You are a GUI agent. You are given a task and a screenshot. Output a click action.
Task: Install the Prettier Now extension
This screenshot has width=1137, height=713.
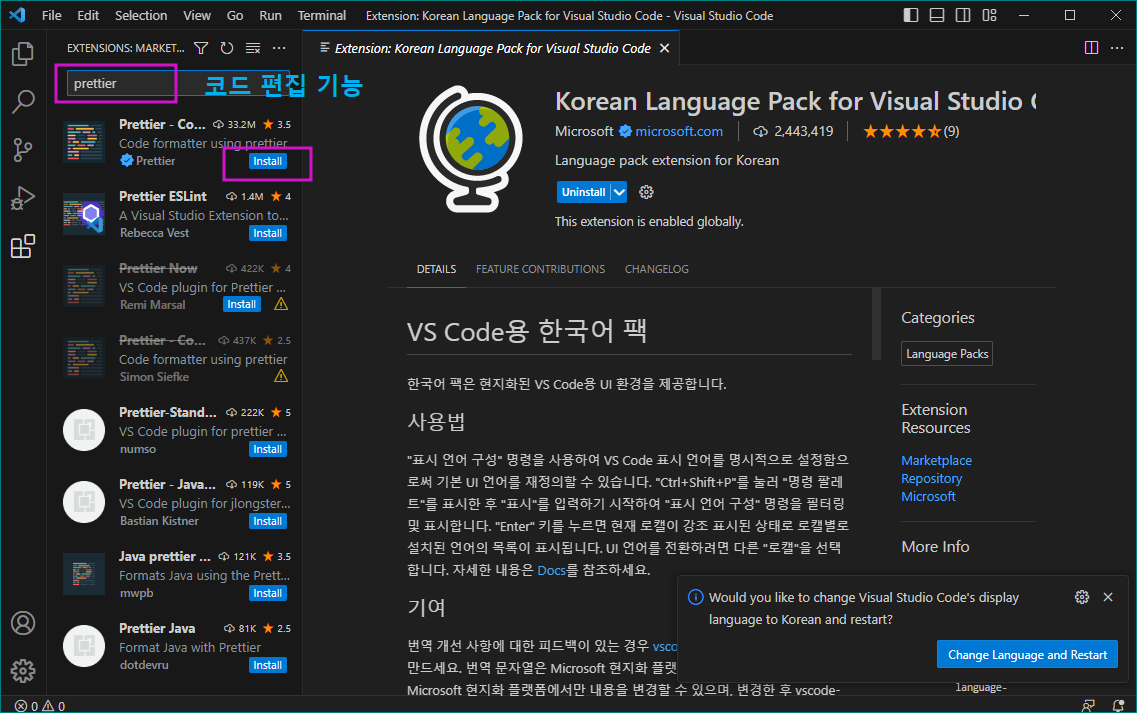(241, 305)
